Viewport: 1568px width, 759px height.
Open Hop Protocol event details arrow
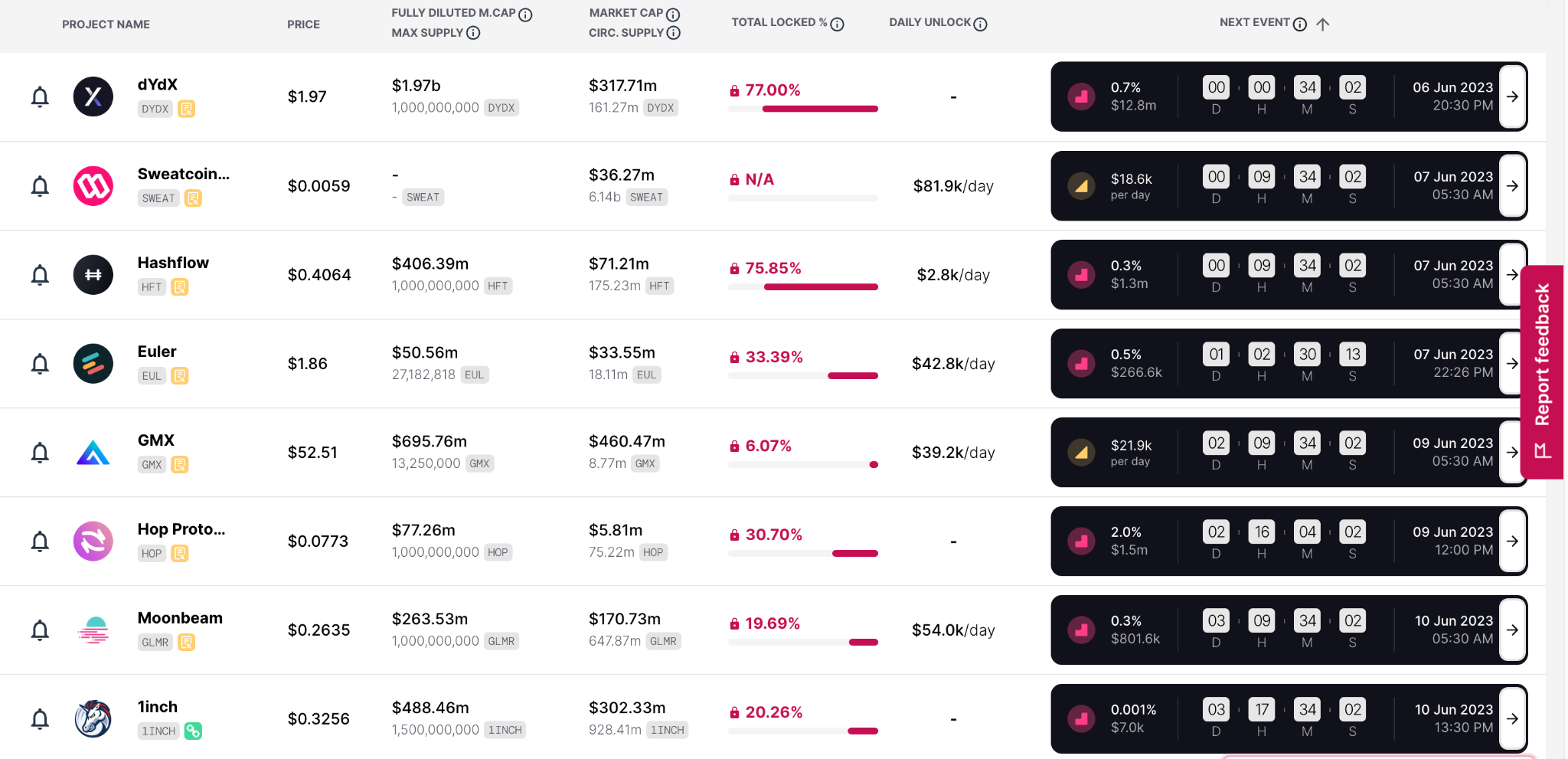click(x=1512, y=541)
